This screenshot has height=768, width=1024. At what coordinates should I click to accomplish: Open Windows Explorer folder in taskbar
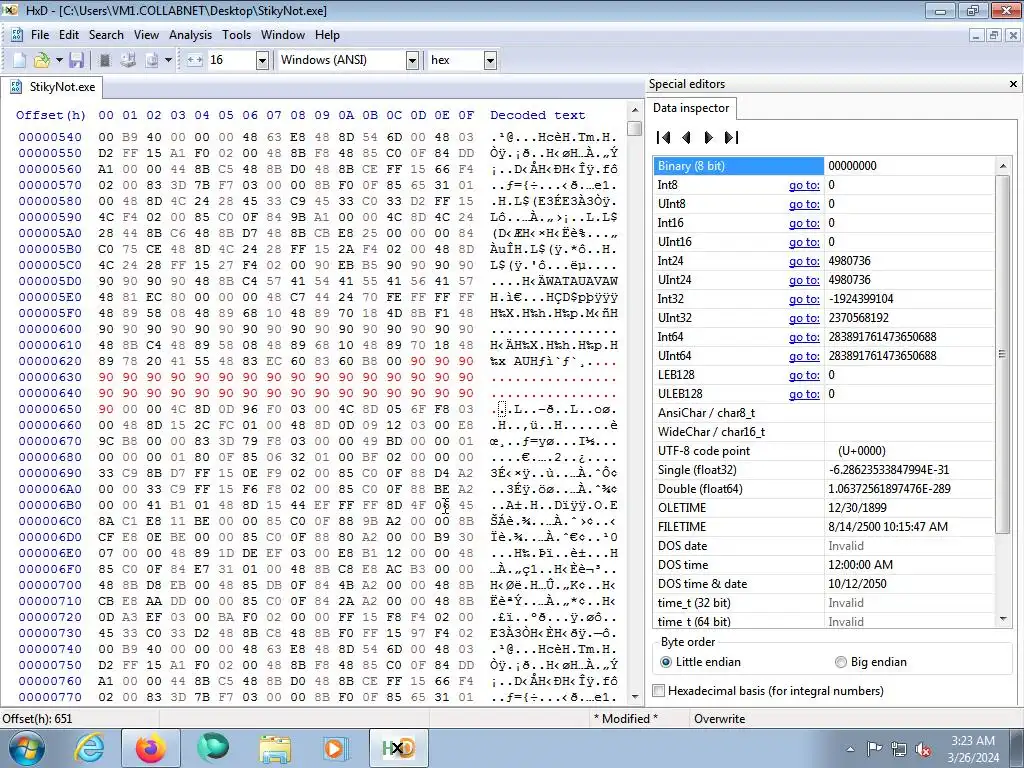[x=275, y=748]
